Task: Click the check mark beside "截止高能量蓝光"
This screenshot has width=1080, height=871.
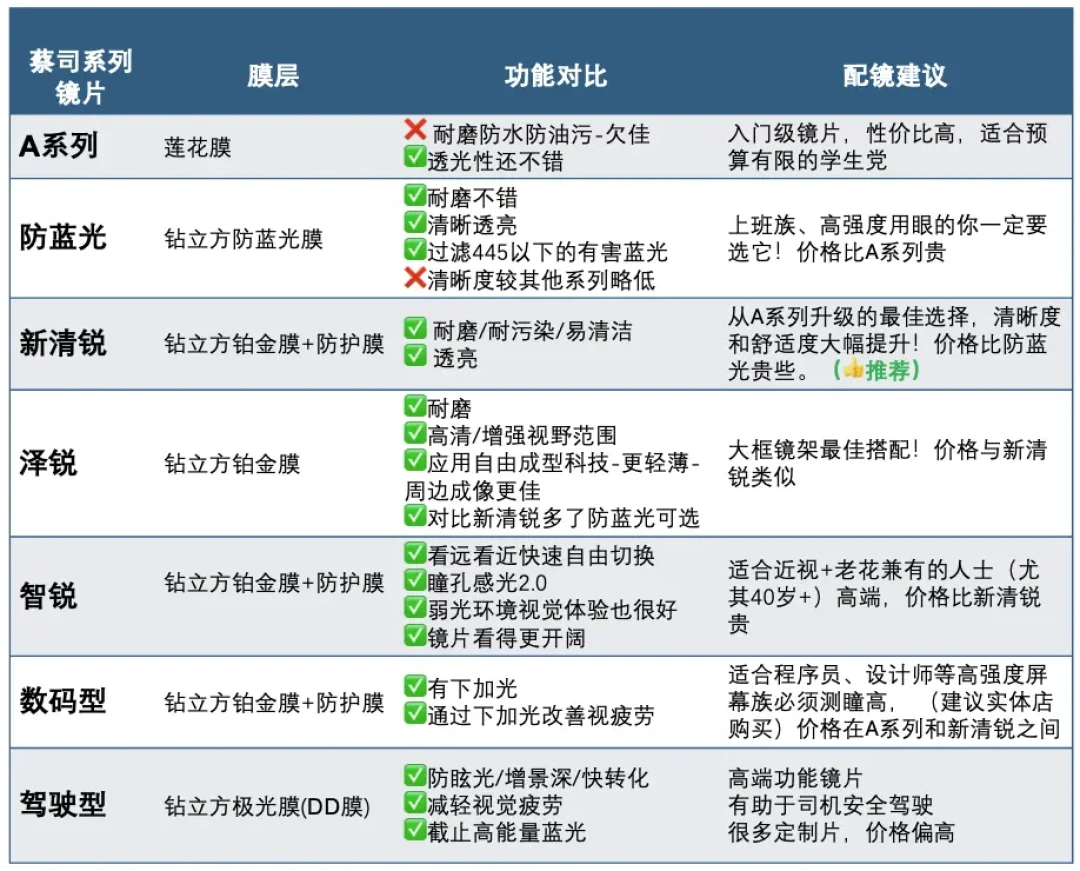Action: (415, 829)
